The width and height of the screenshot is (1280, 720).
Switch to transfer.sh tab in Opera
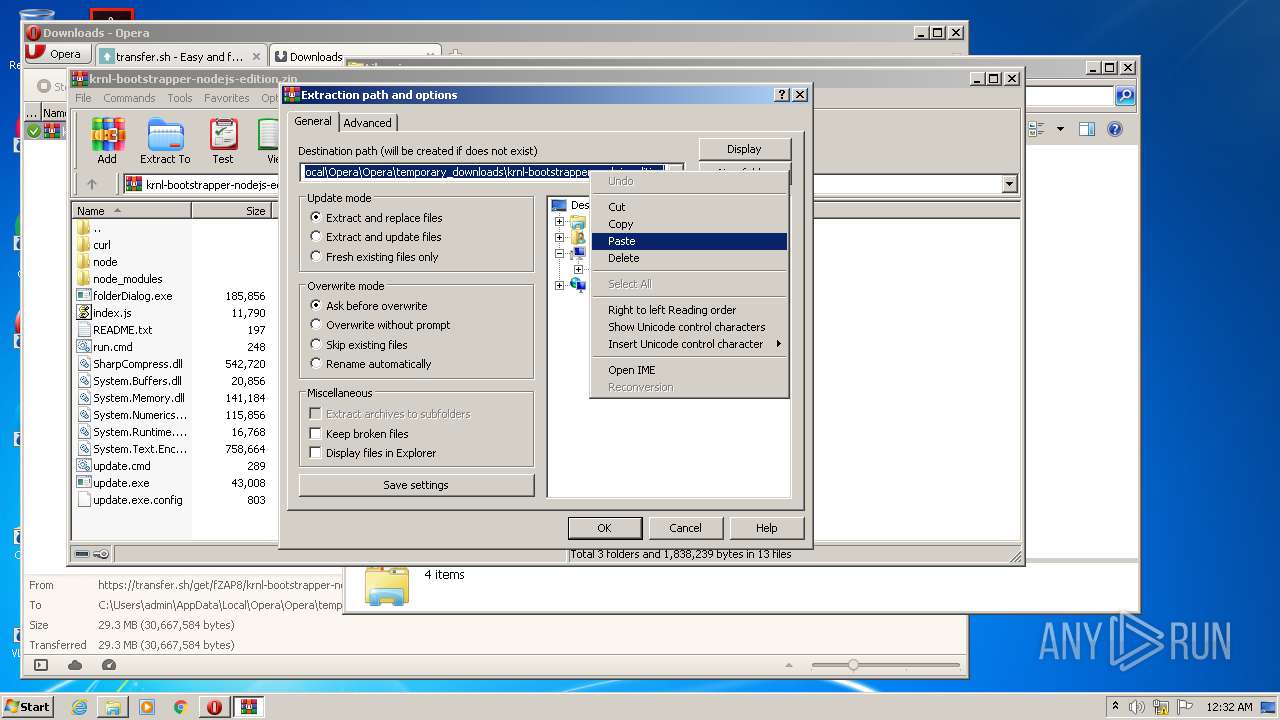click(x=181, y=57)
